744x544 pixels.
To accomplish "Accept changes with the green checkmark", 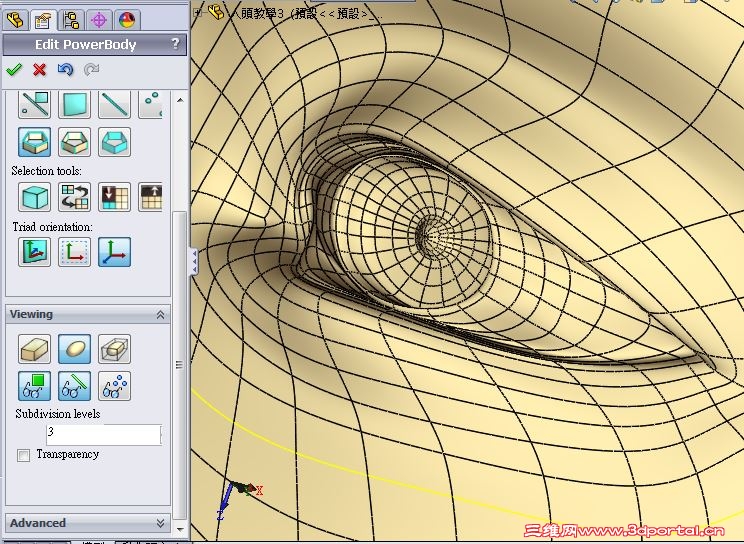I will pyautogui.click(x=14, y=70).
